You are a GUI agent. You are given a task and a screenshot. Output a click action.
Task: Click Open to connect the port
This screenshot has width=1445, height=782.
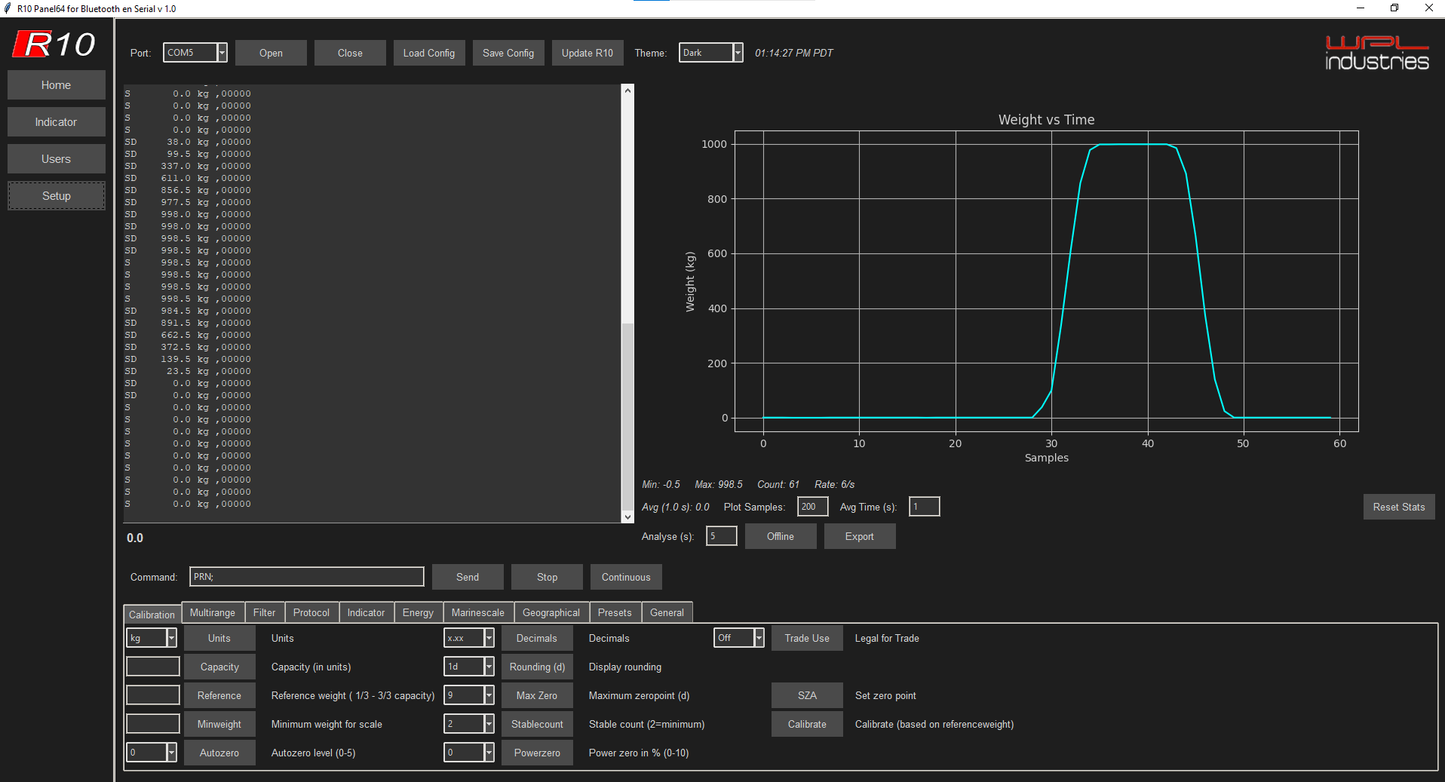tap(271, 53)
